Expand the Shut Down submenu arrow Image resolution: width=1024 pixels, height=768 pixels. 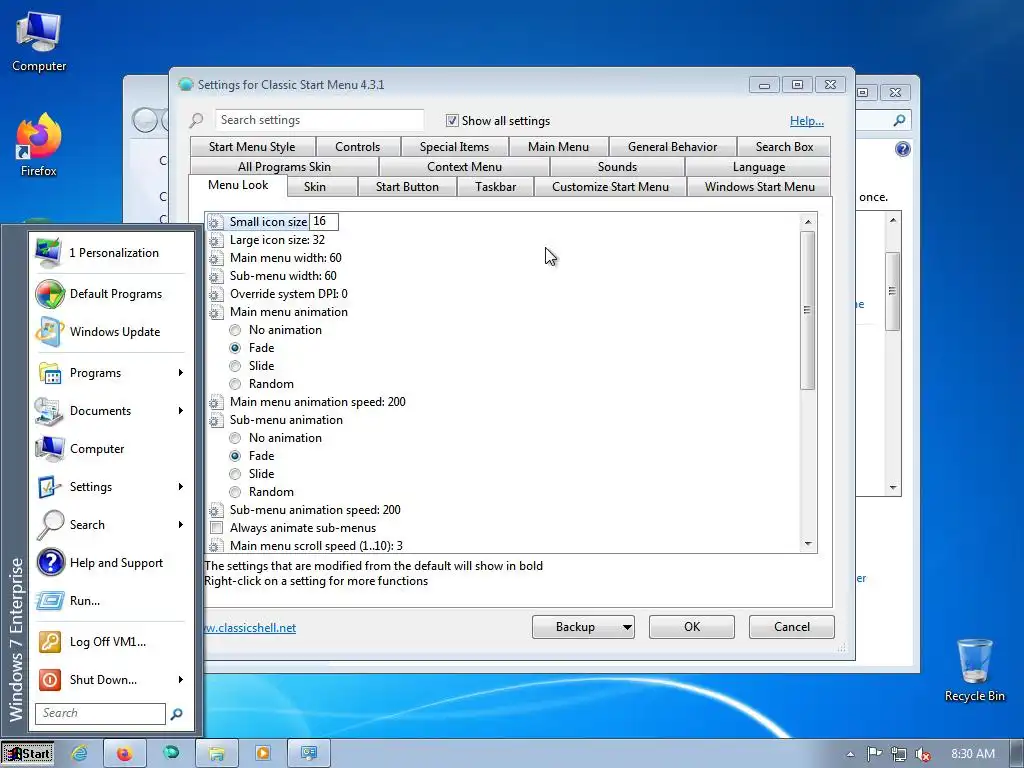point(180,680)
